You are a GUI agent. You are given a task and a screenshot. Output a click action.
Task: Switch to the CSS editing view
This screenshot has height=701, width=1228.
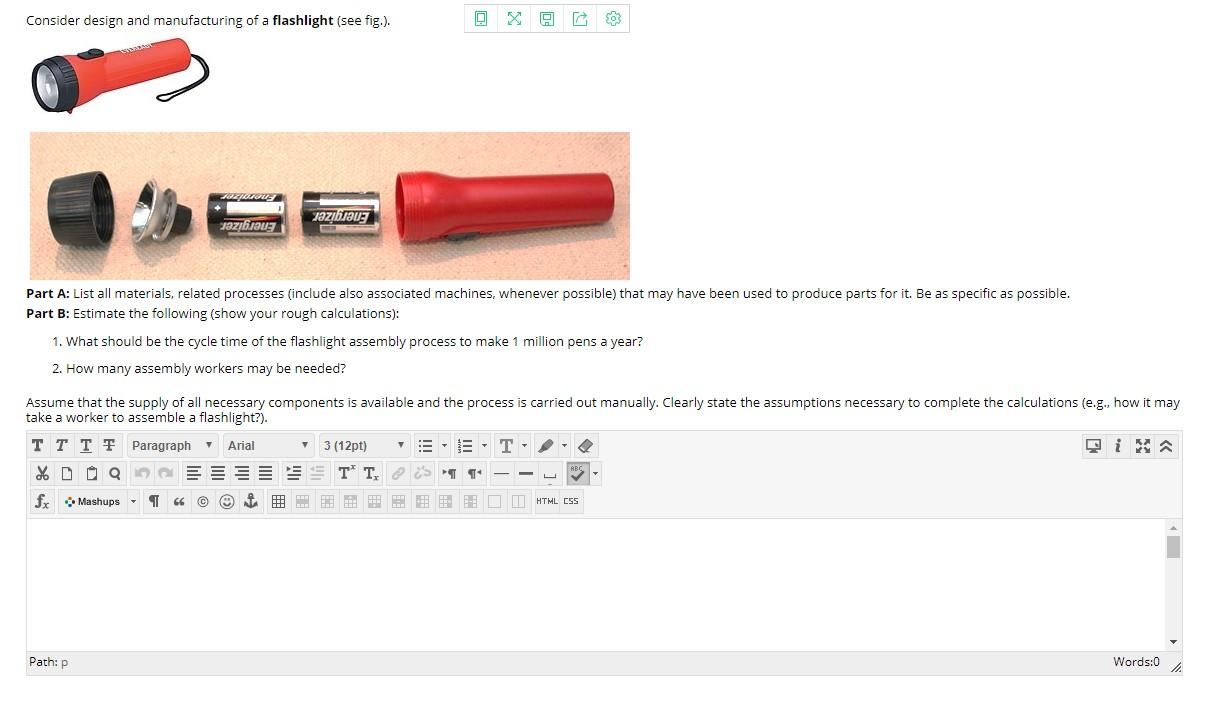click(570, 501)
